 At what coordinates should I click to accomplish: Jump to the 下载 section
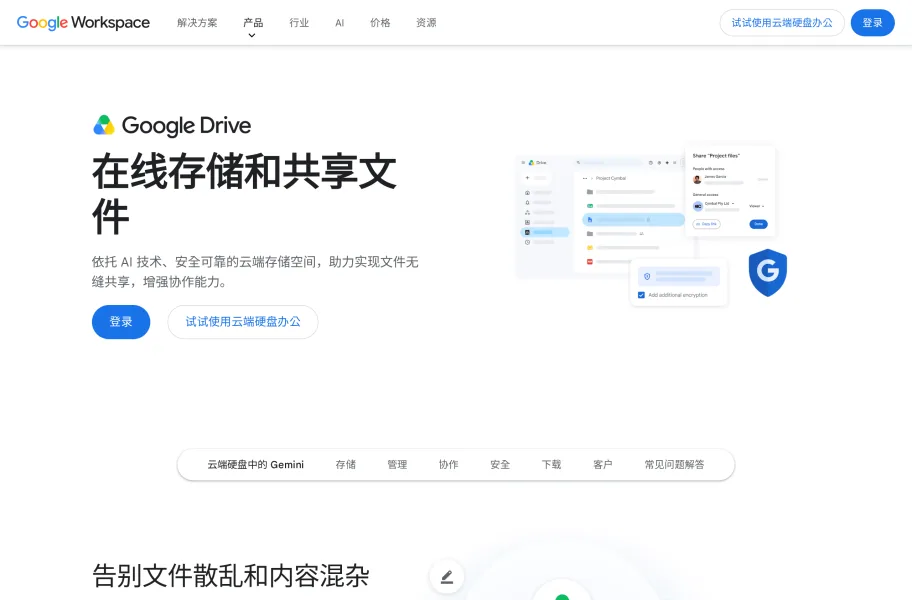point(551,465)
